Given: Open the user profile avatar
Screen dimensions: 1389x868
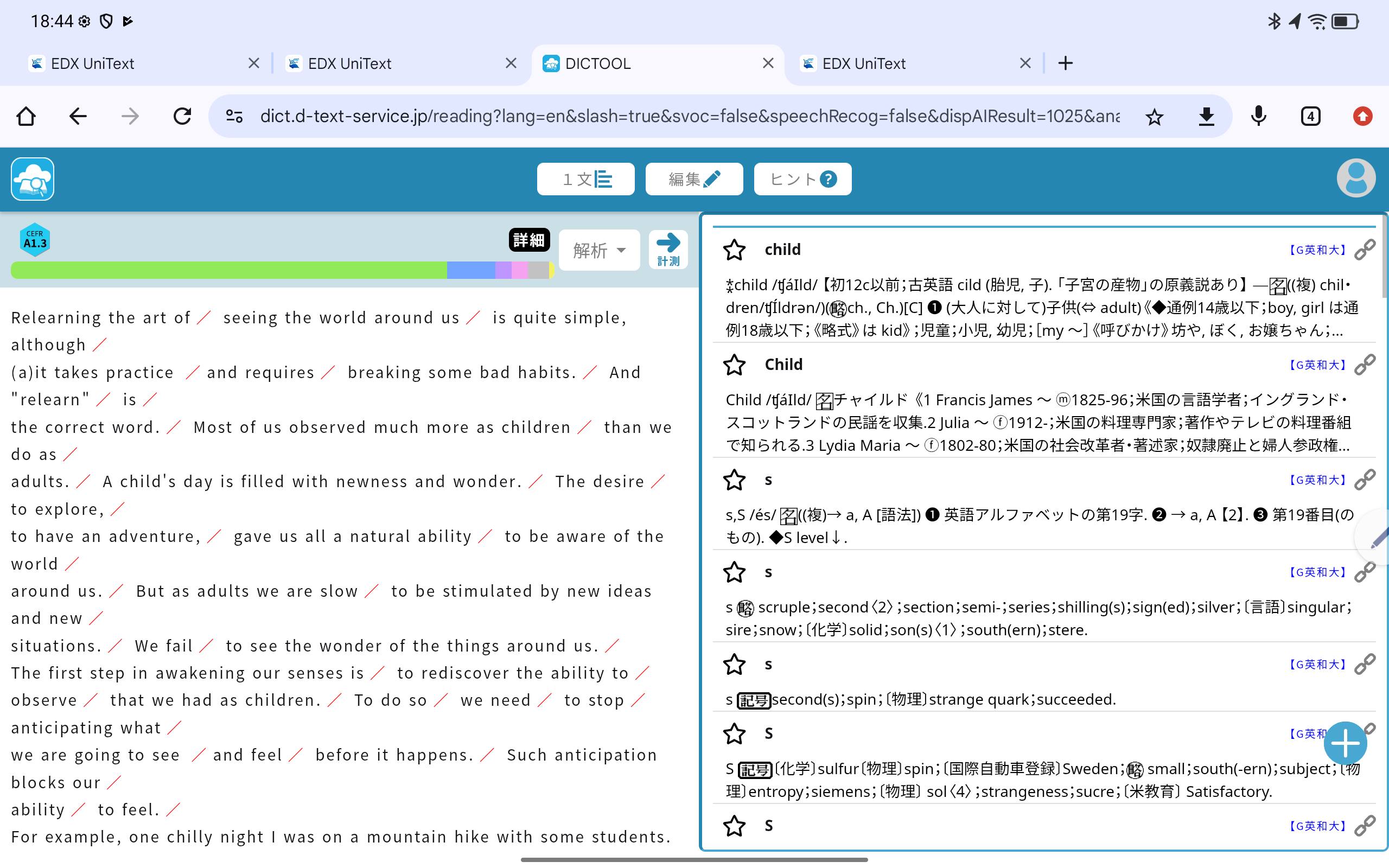Looking at the screenshot, I should (1356, 178).
